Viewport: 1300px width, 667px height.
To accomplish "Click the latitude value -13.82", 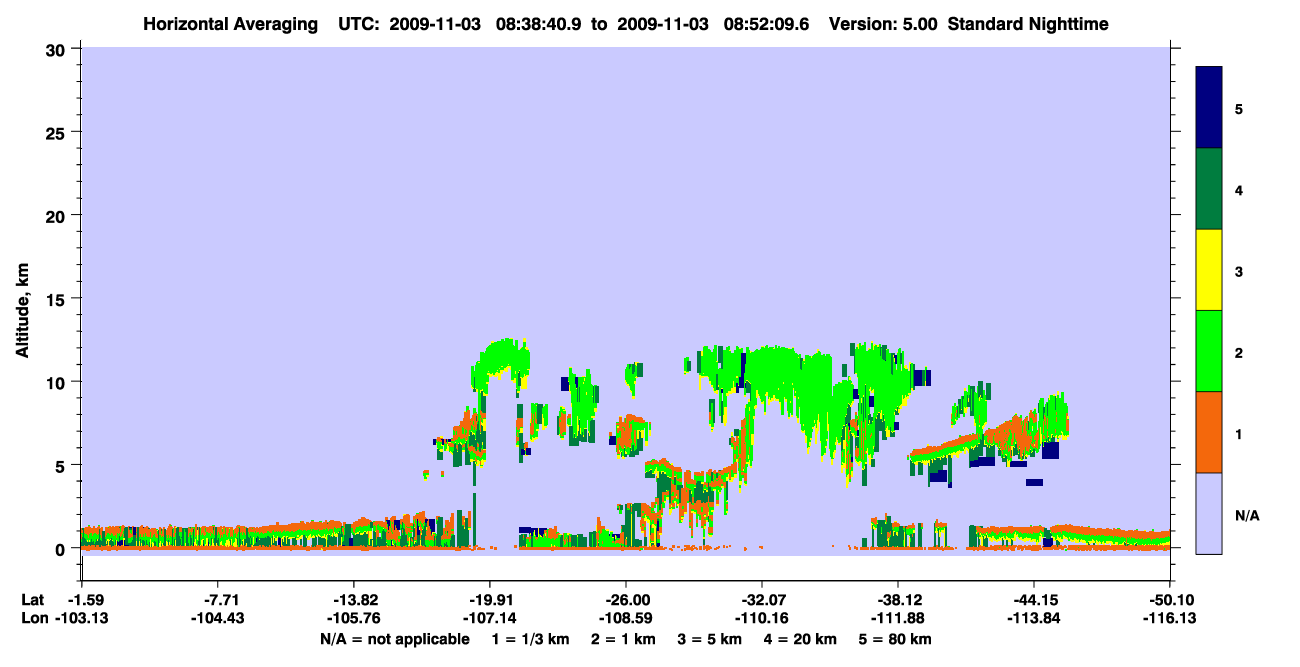I will pyautogui.click(x=353, y=600).
